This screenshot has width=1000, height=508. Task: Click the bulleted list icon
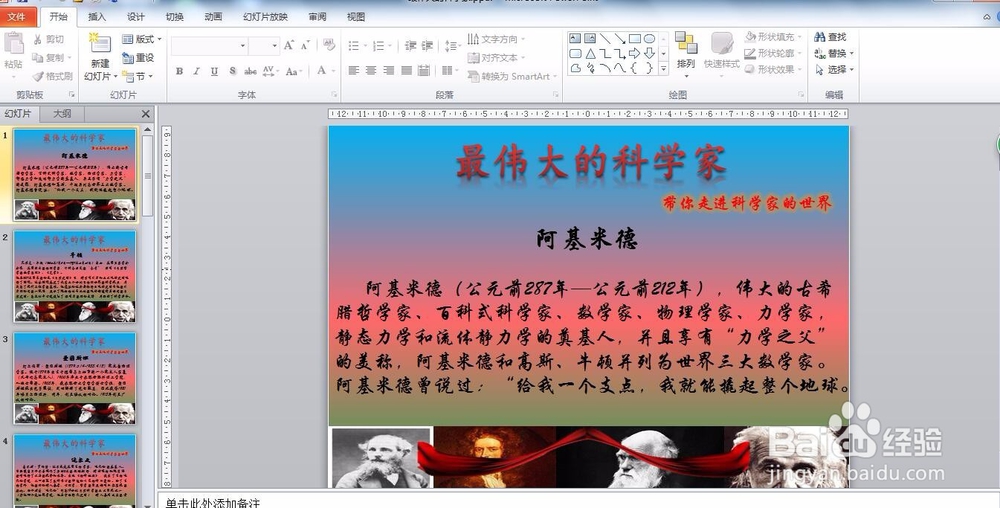(356, 46)
